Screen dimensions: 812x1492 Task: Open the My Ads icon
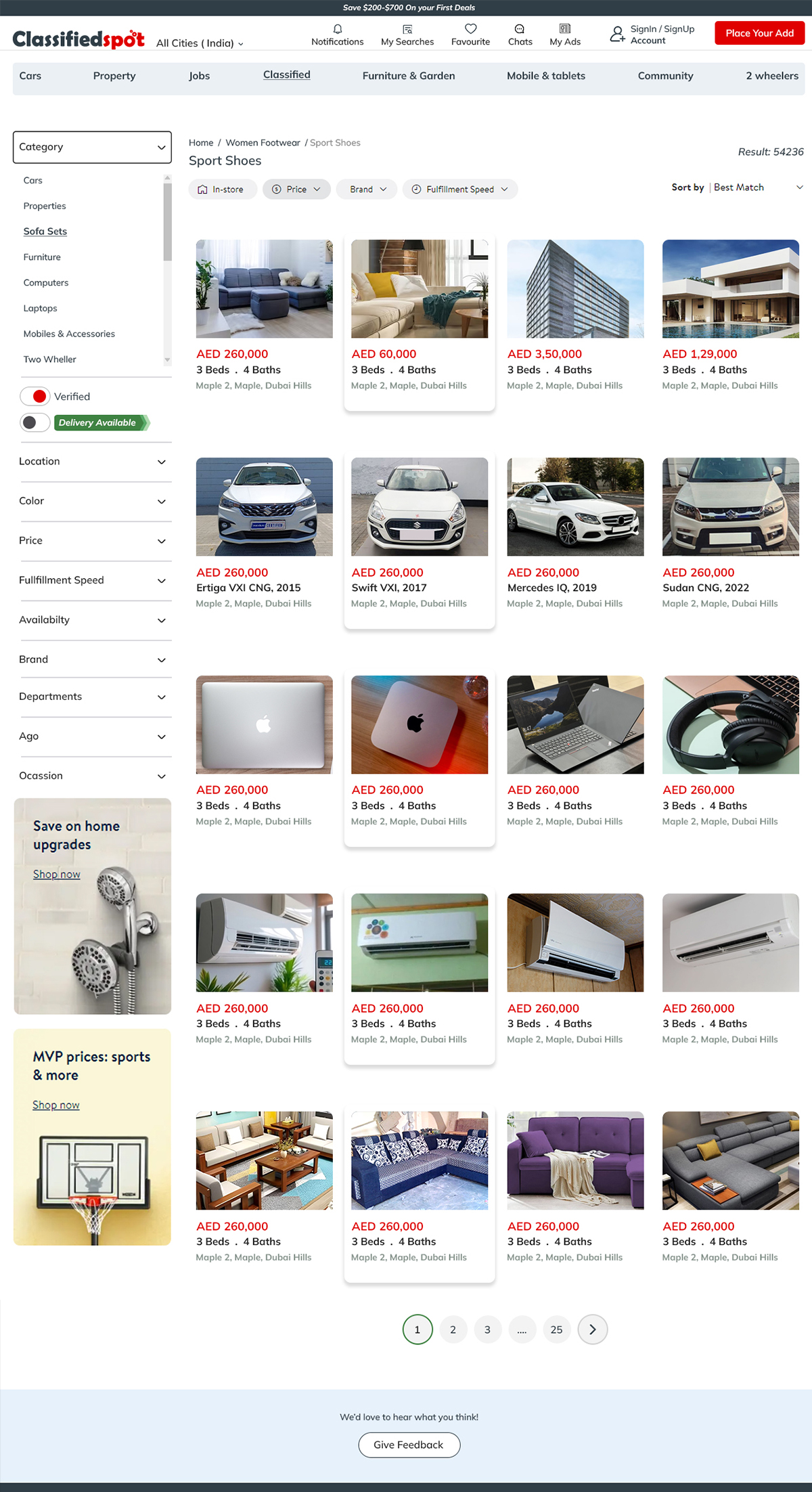(x=565, y=28)
